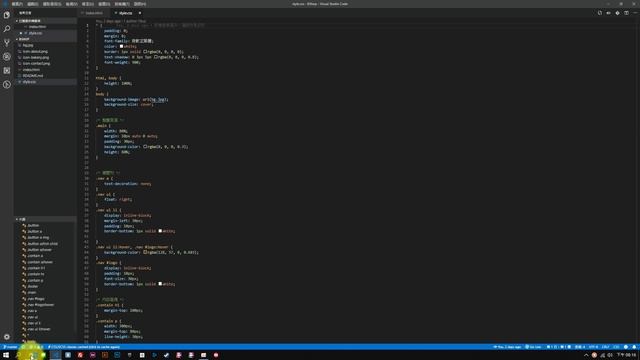Image resolution: width=640 pixels, height=360 pixels.
Task: Select .contain h1 in the outline
Action: click(x=36, y=268)
